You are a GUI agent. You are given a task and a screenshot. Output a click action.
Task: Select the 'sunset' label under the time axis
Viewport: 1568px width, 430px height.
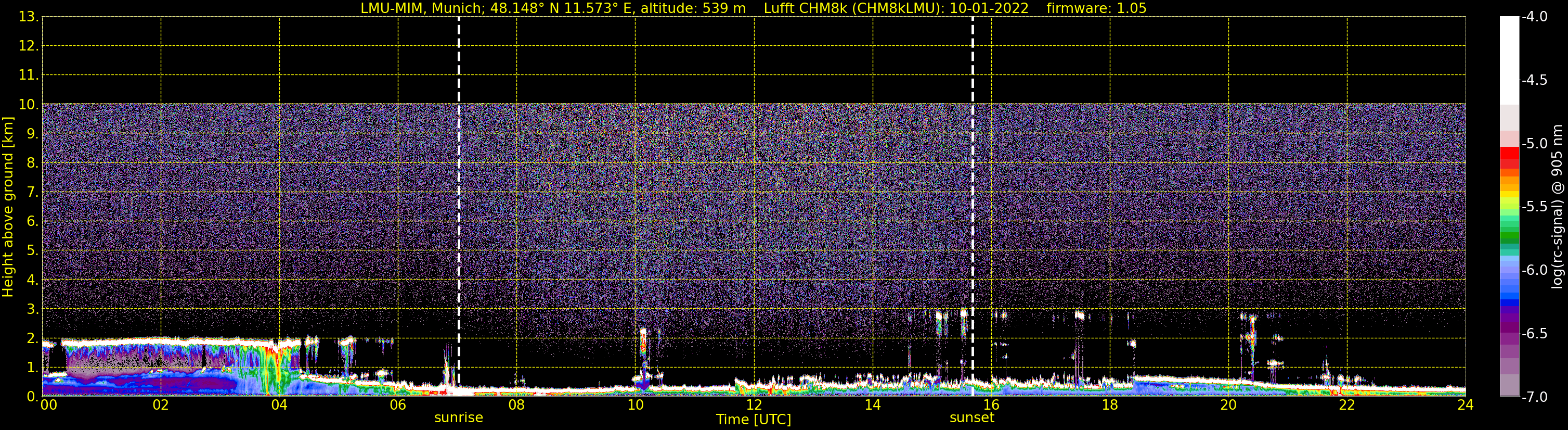click(972, 418)
